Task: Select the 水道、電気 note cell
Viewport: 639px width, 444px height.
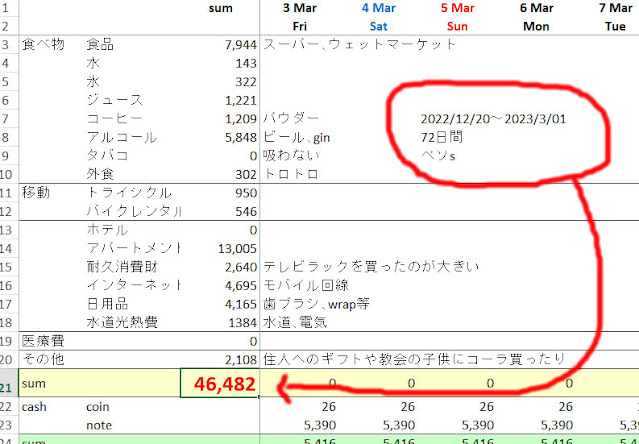Action: tap(295, 323)
